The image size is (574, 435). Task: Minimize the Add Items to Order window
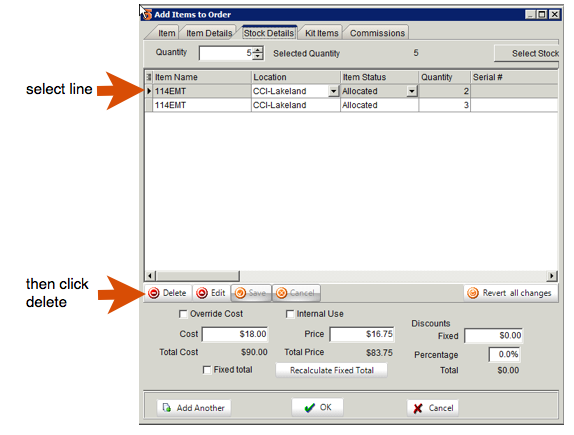pyautogui.click(x=530, y=14)
